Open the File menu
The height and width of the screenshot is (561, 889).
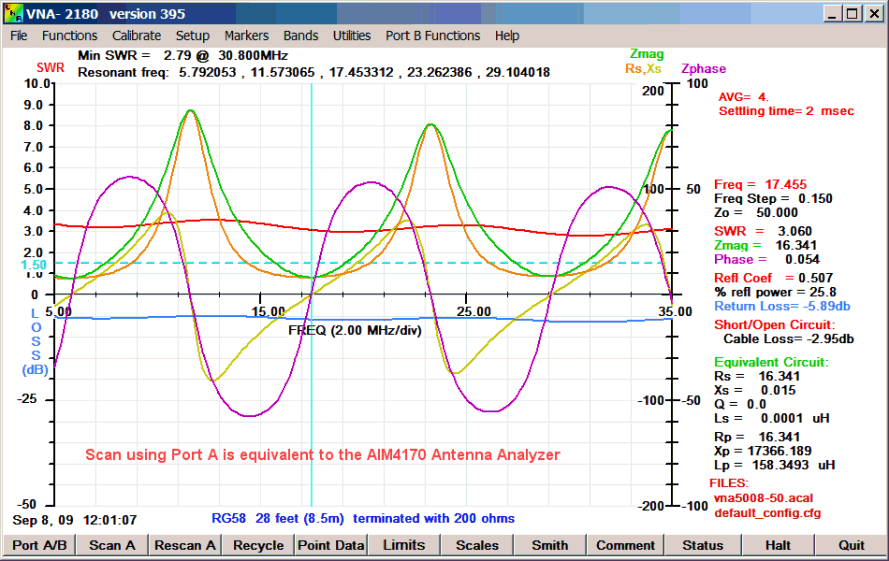[x=19, y=36]
